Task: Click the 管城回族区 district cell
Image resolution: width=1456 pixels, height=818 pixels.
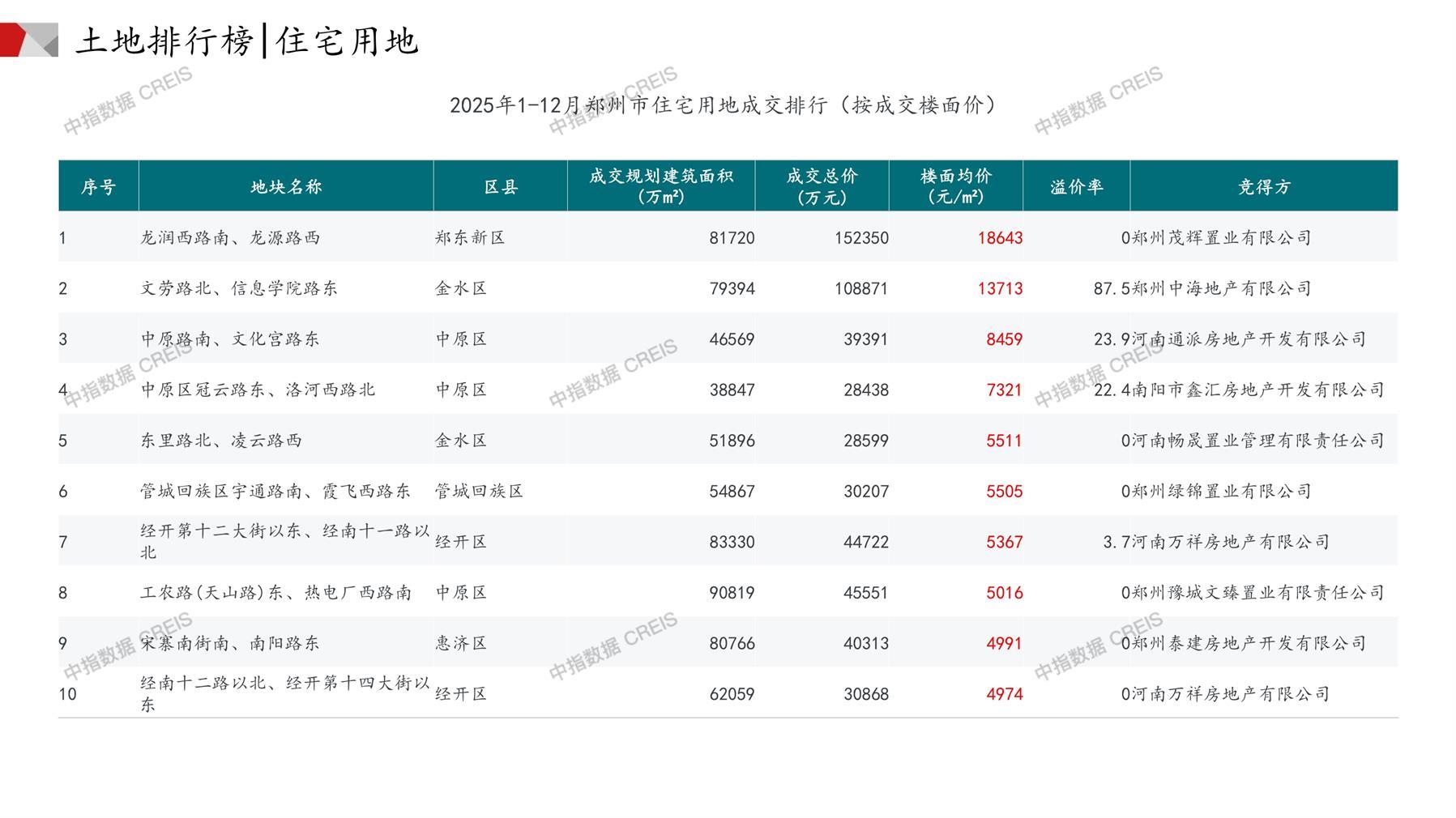Action: tap(479, 492)
